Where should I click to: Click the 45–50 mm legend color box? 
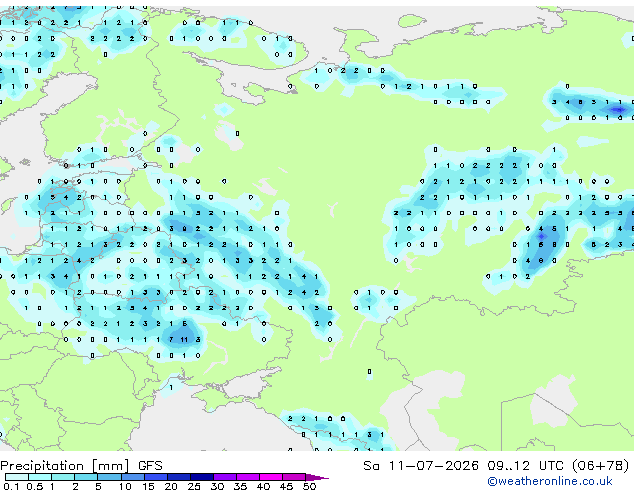(x=294, y=477)
